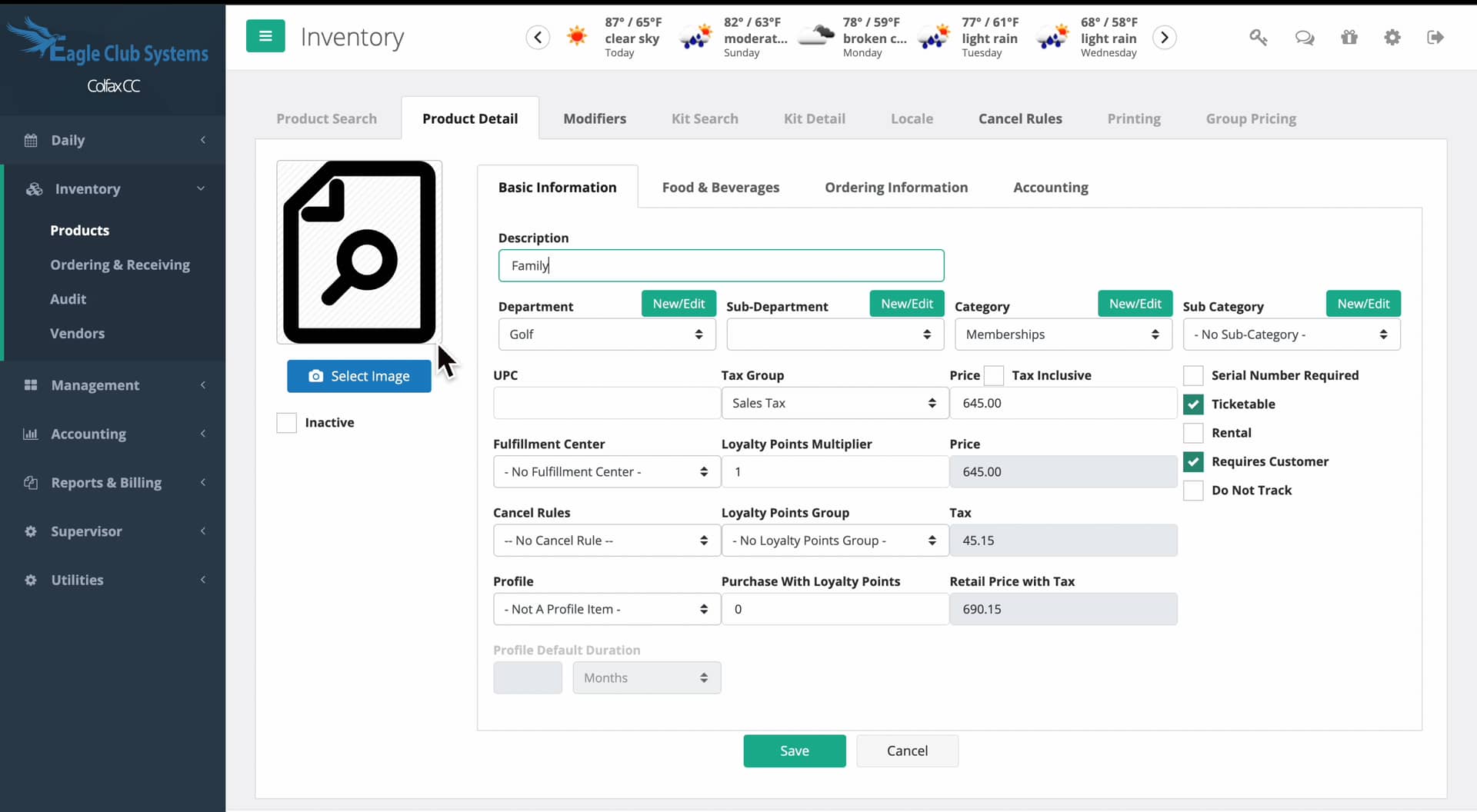Image resolution: width=1477 pixels, height=812 pixels.
Task: Switch to the Food & Beverages tab
Action: (720, 187)
